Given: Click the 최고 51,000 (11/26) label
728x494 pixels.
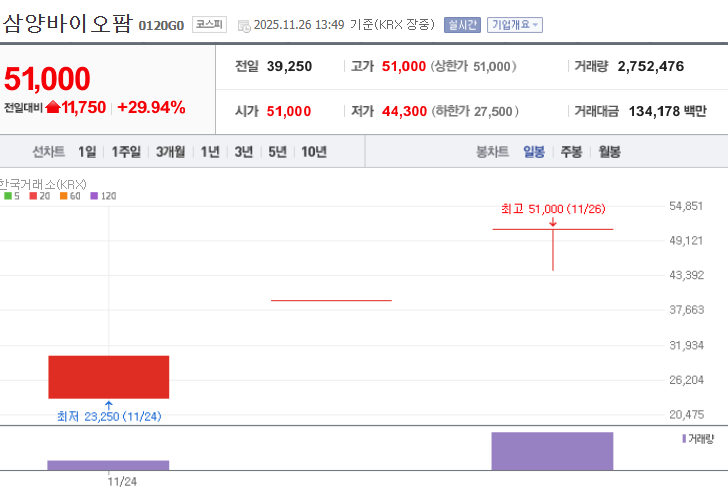Looking at the screenshot, I should pos(553,209).
